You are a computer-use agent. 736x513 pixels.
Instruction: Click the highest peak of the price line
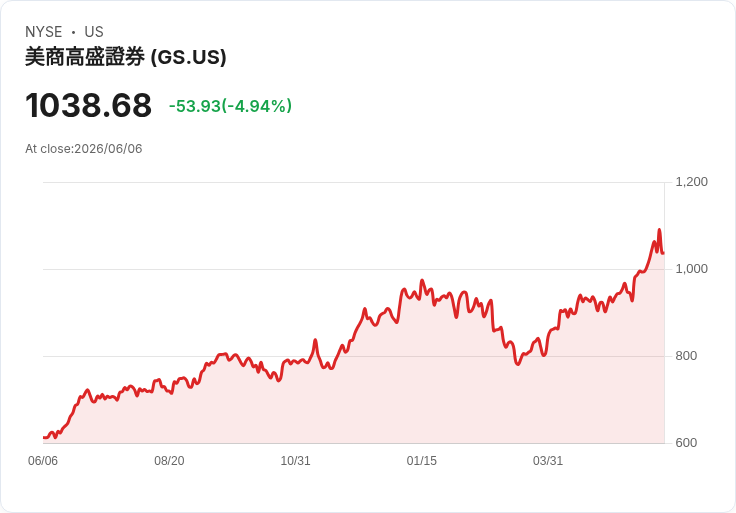659,230
